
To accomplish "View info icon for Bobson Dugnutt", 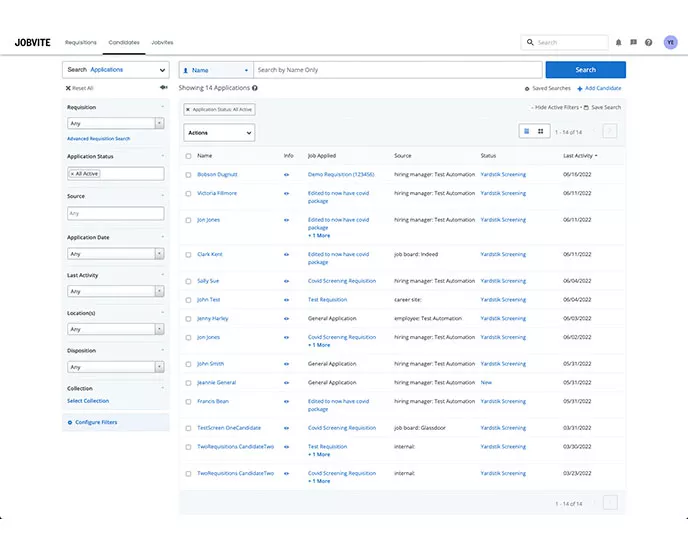I will click(x=287, y=174).
